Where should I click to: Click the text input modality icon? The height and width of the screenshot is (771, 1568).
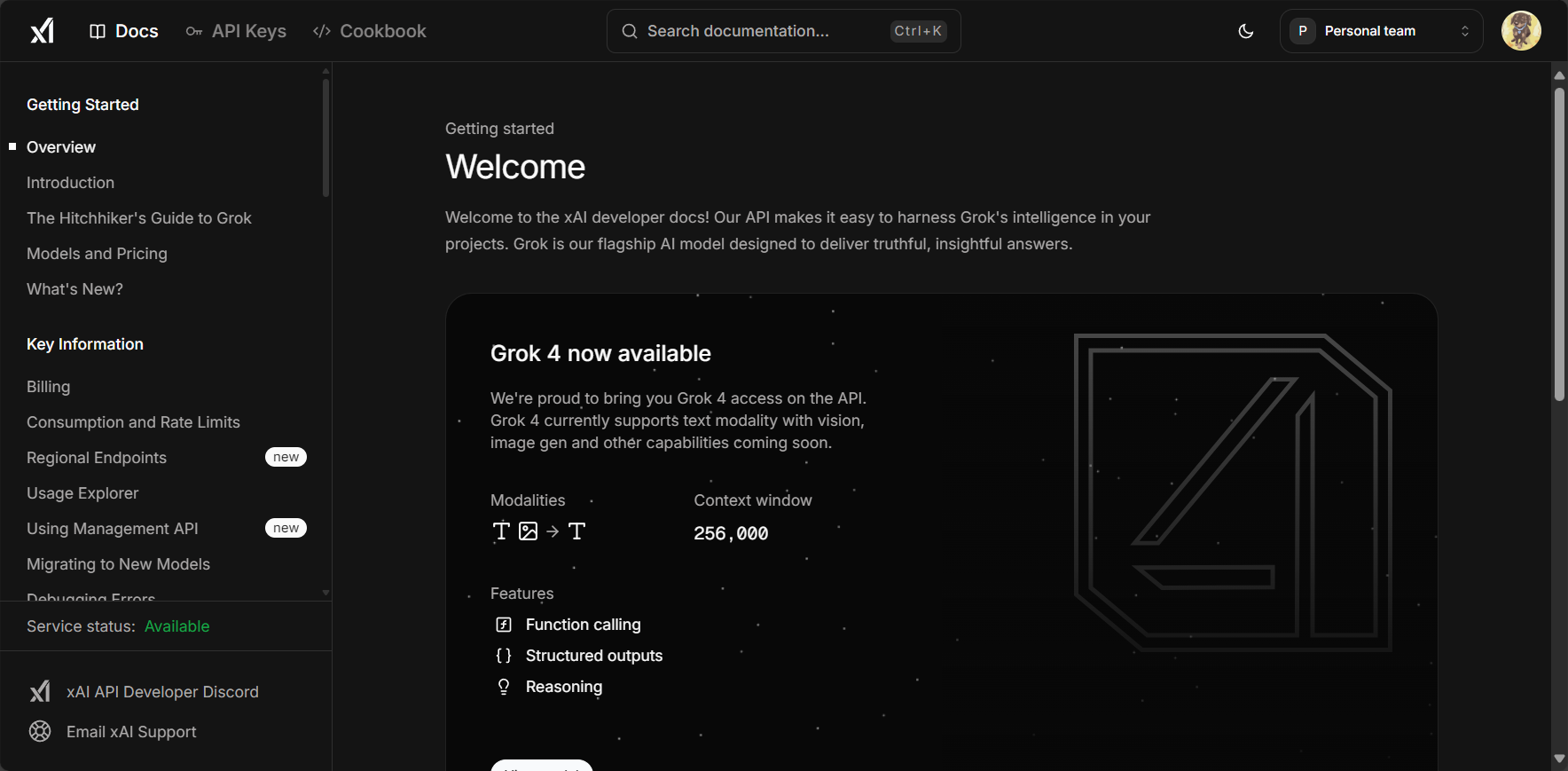501,531
